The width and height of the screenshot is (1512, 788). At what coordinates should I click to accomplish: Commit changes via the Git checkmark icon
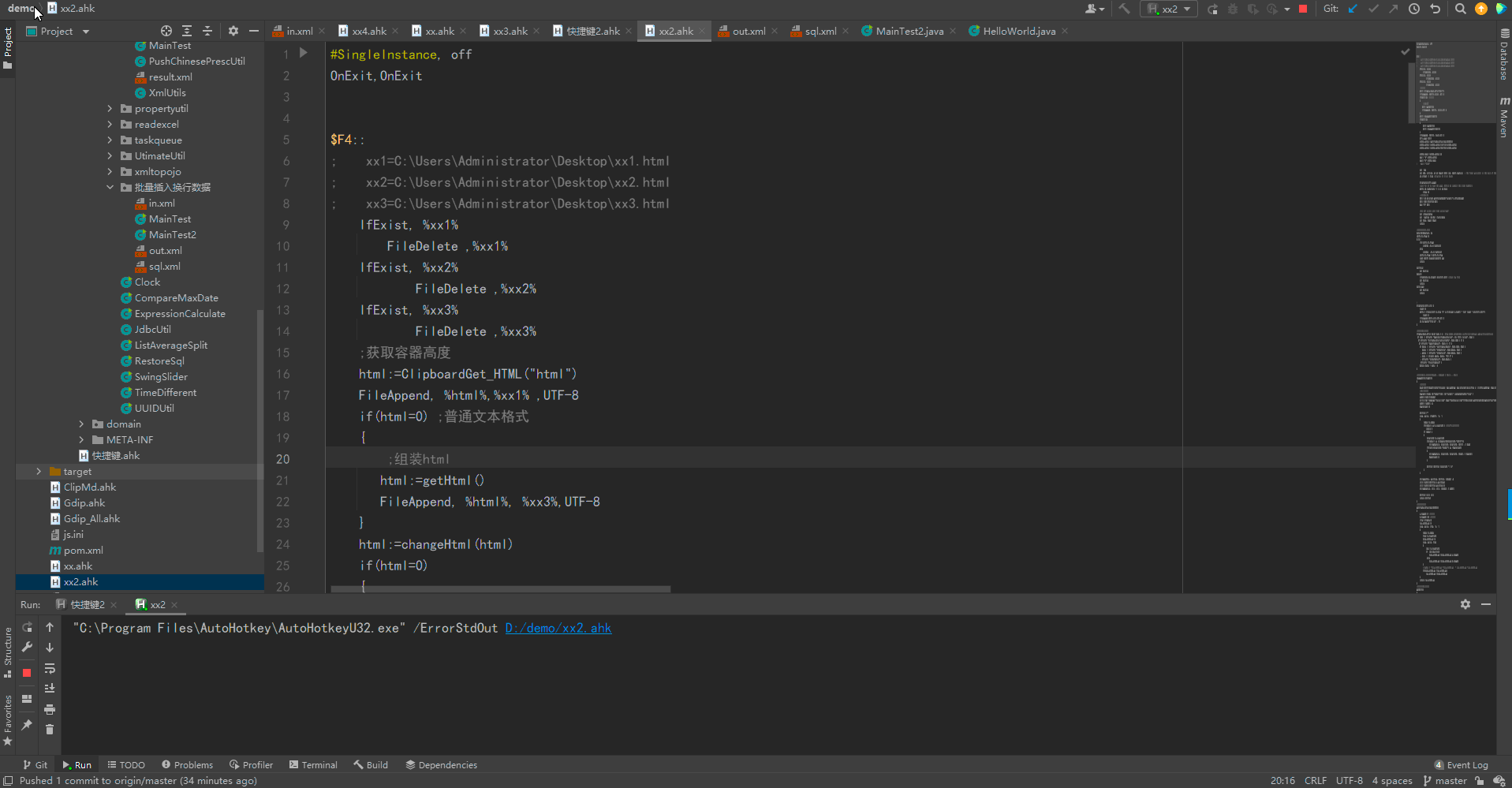[x=1372, y=9]
